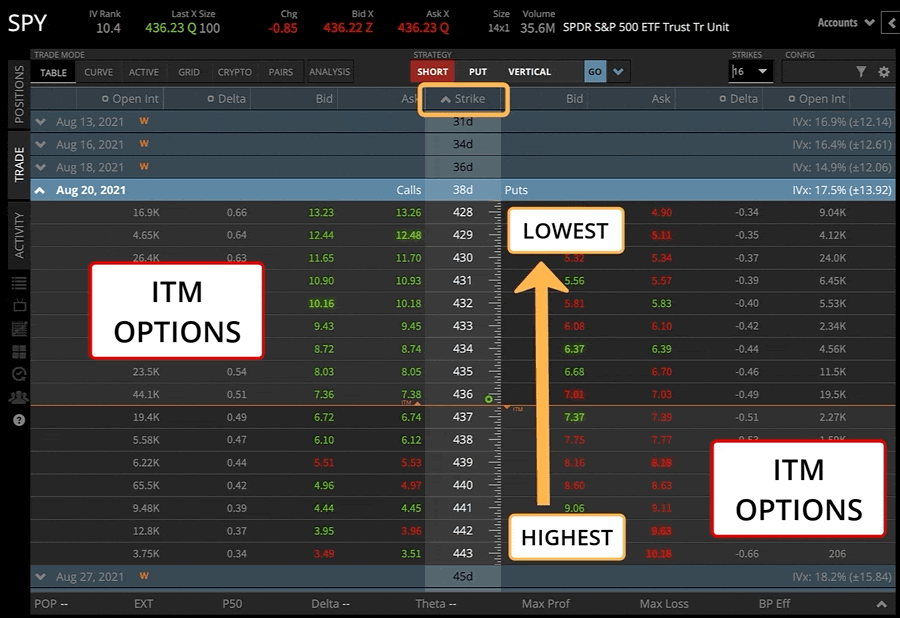This screenshot has height=618, width=900.
Task: Open the settings gear icon top right
Action: (x=884, y=71)
